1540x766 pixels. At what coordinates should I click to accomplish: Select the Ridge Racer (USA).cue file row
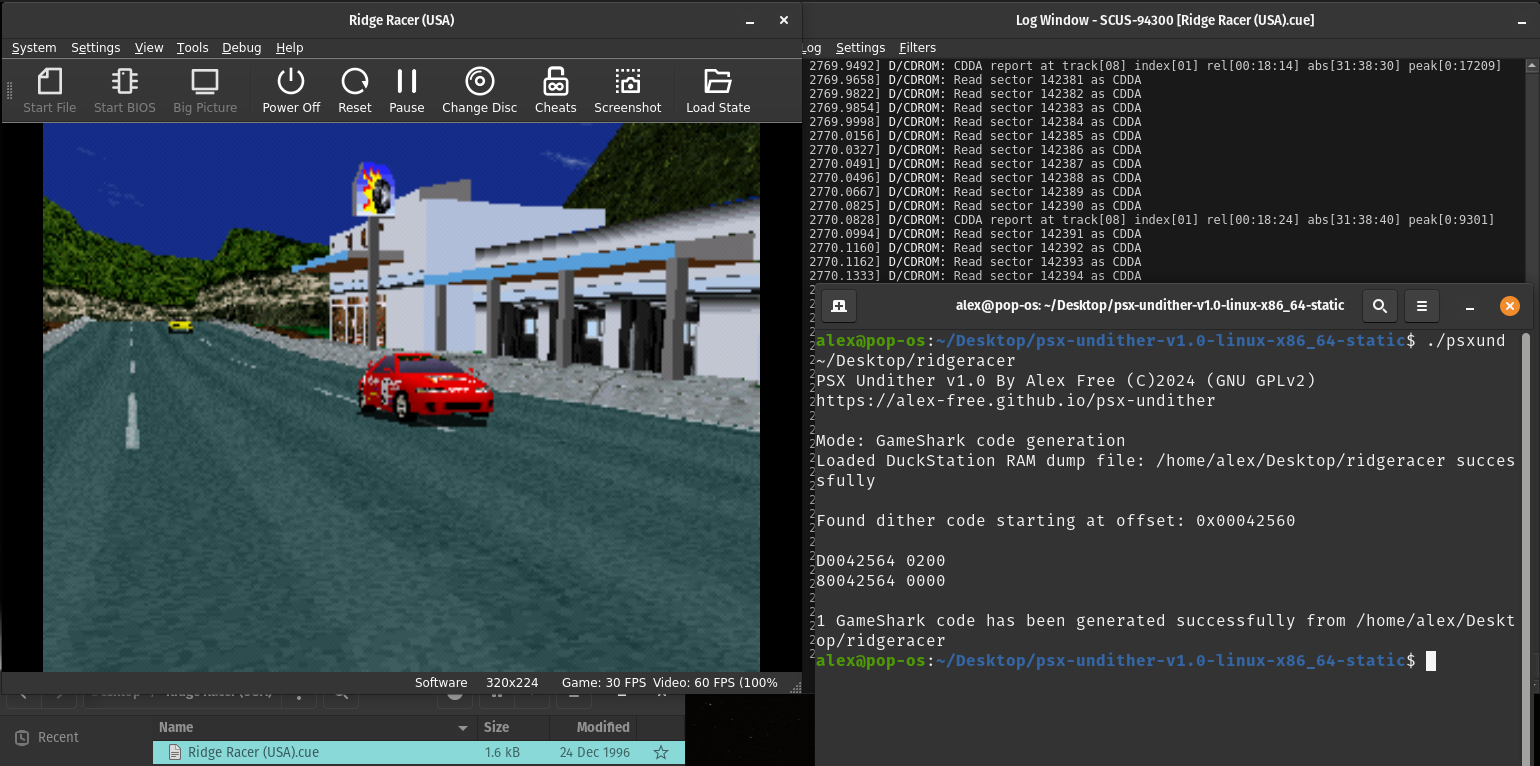pyautogui.click(x=419, y=752)
